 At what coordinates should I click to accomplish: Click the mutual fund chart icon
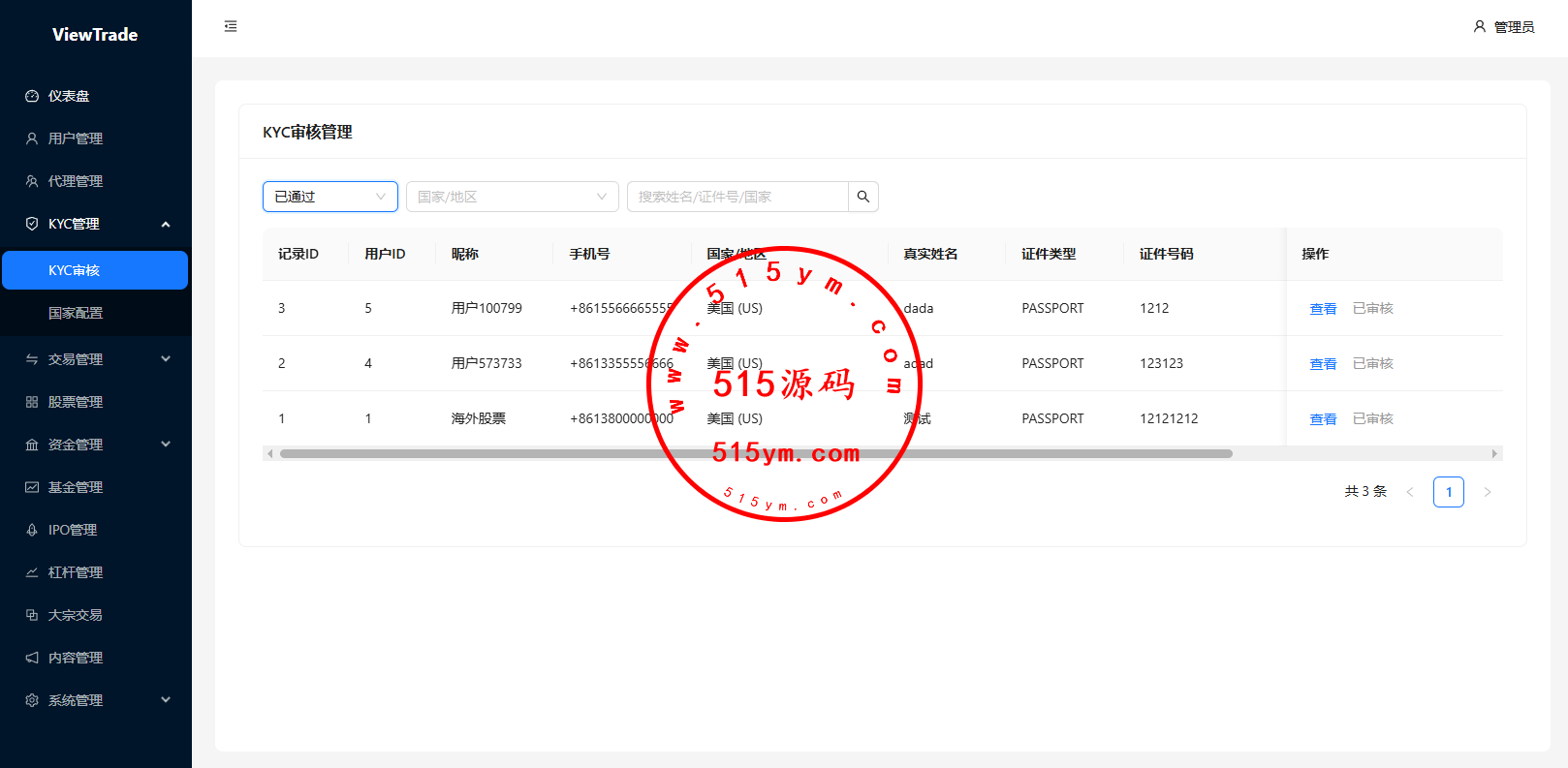32,487
